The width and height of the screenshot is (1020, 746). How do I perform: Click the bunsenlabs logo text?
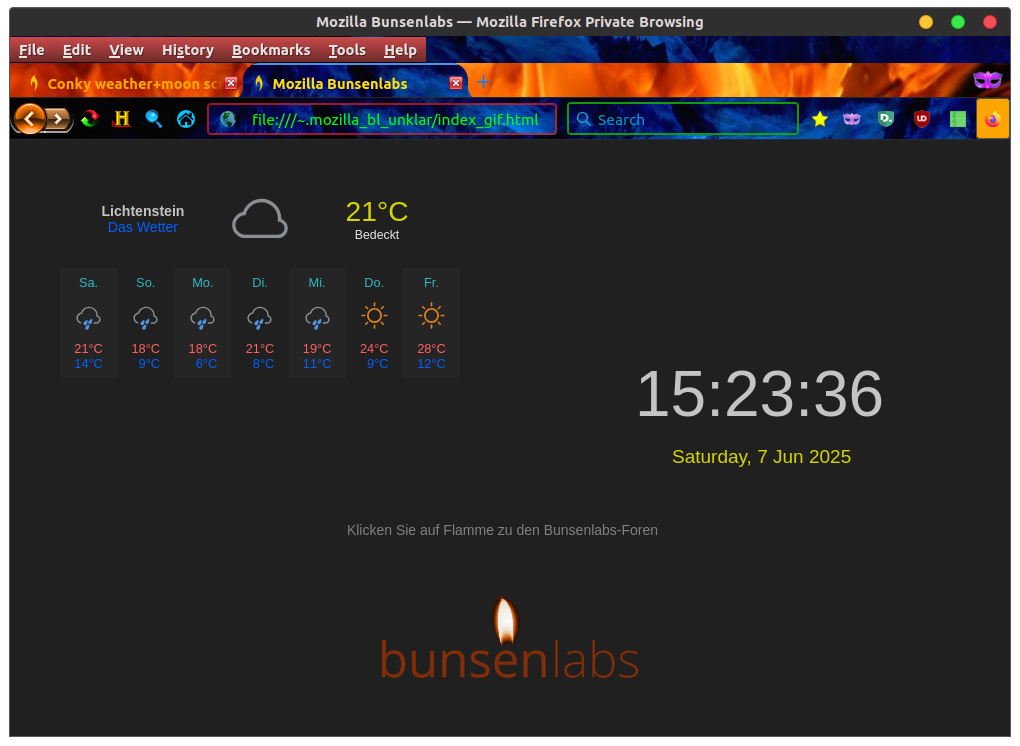point(509,660)
